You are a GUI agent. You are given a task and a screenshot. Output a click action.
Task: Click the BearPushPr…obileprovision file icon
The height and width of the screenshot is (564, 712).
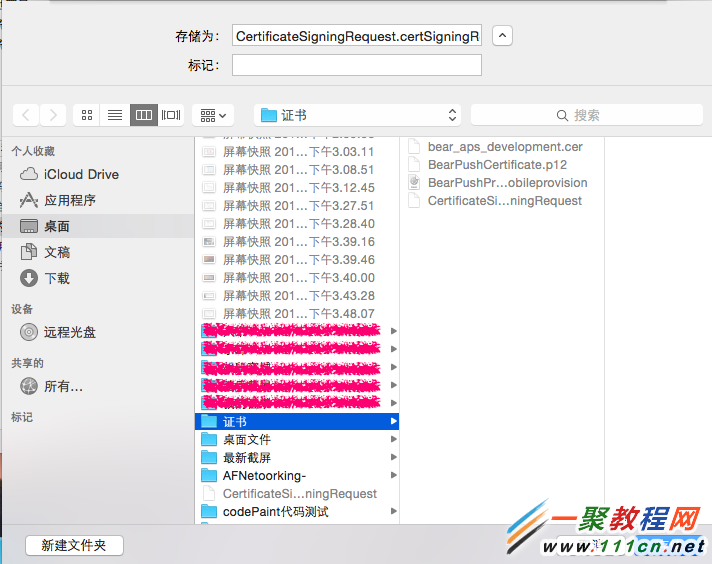[x=414, y=182]
